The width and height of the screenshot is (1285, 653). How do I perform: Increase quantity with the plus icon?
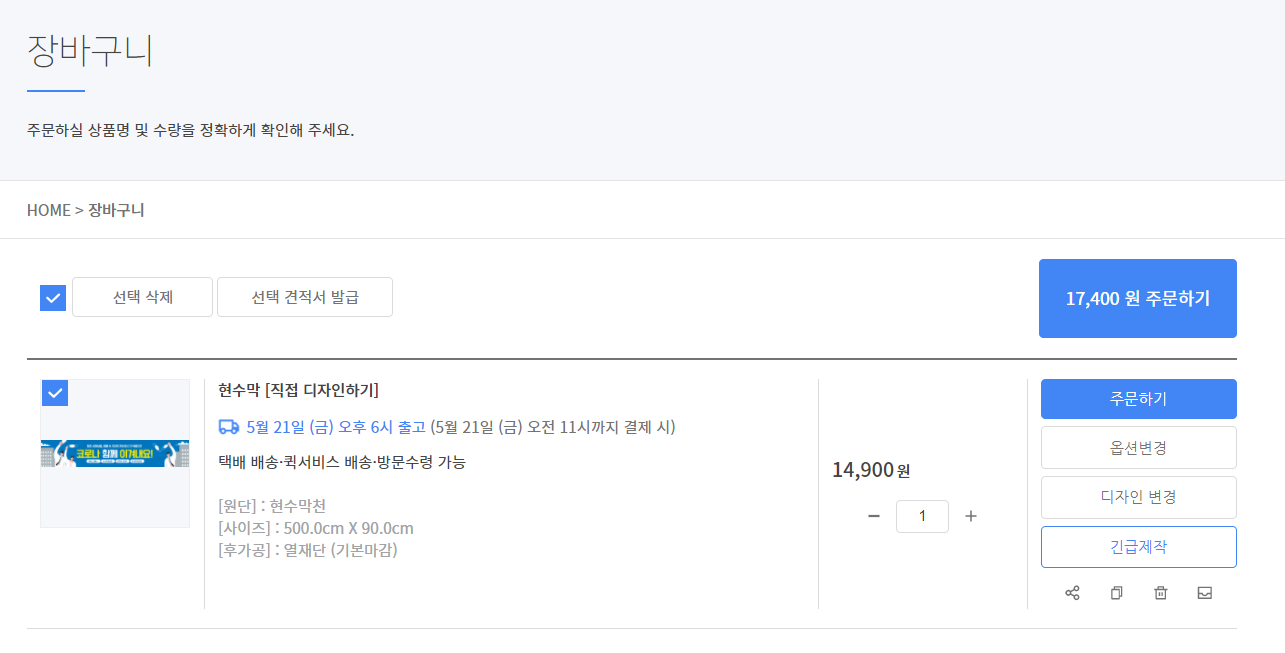[x=970, y=516]
